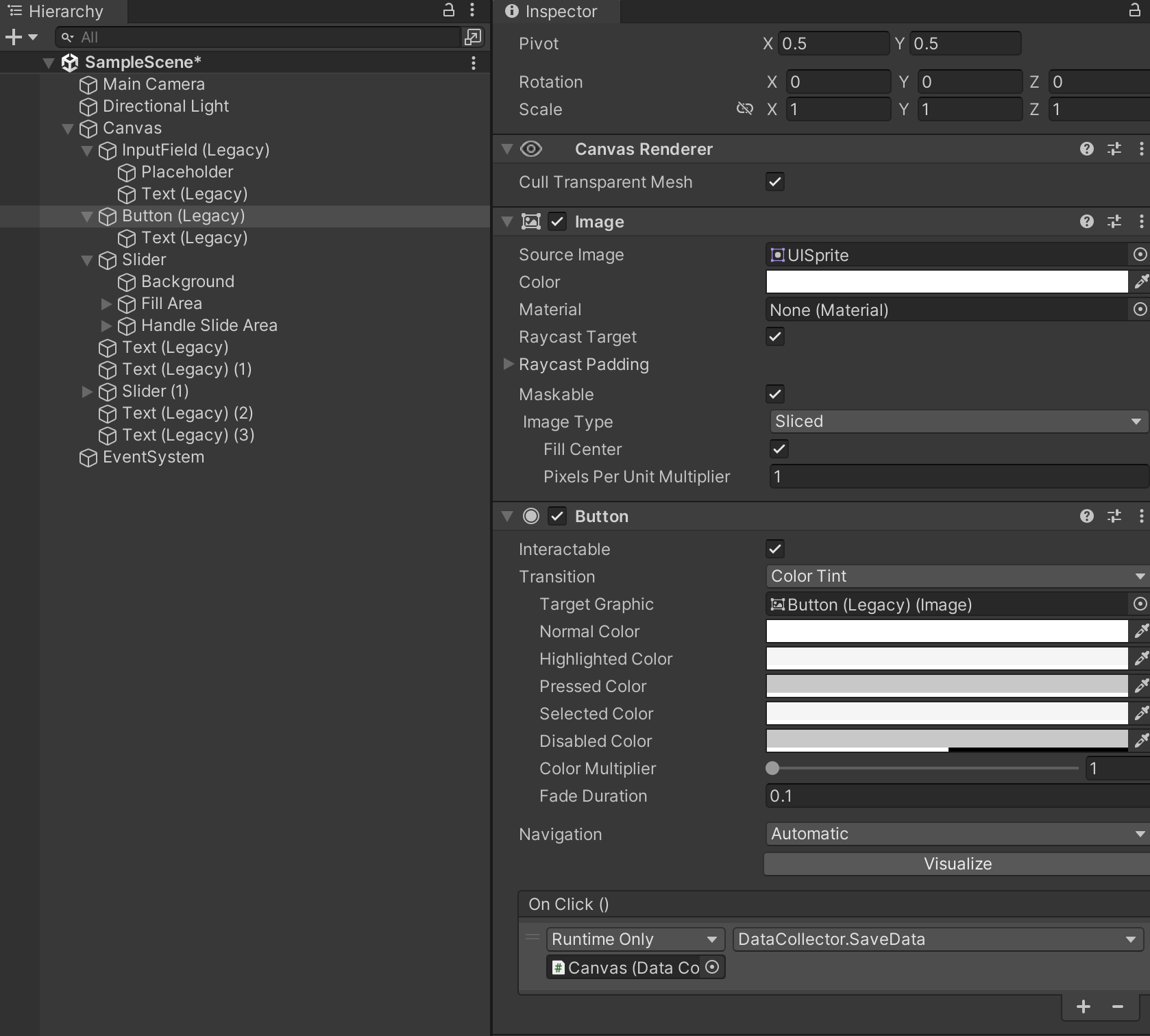Click the Visualize button
1150x1036 pixels.
[957, 863]
